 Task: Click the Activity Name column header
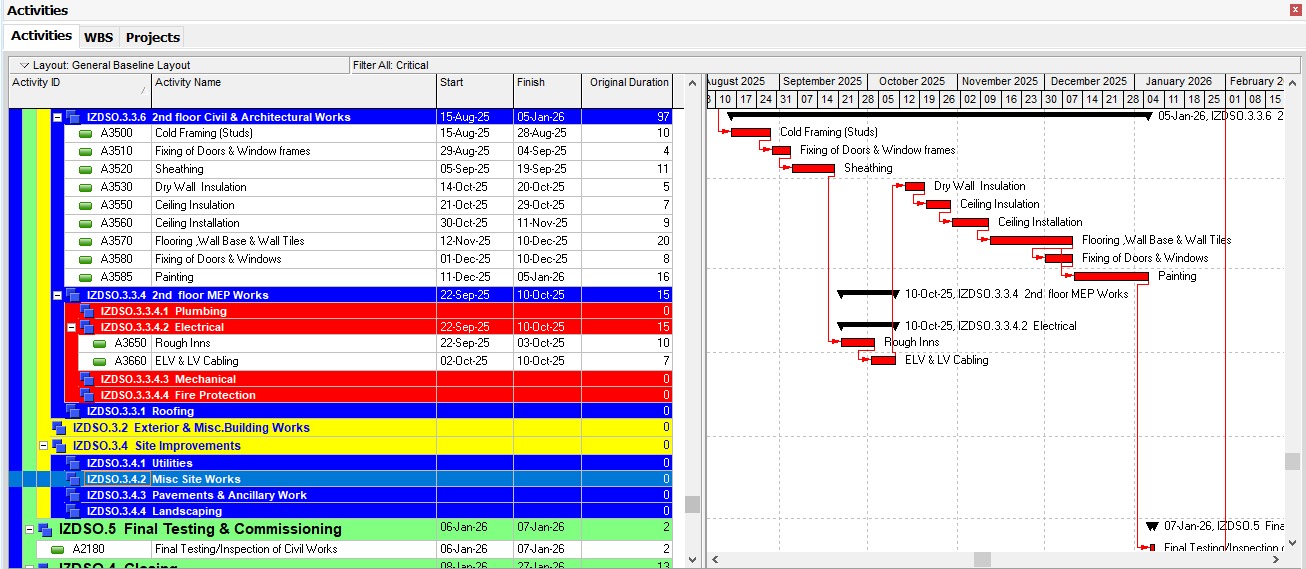(293, 83)
